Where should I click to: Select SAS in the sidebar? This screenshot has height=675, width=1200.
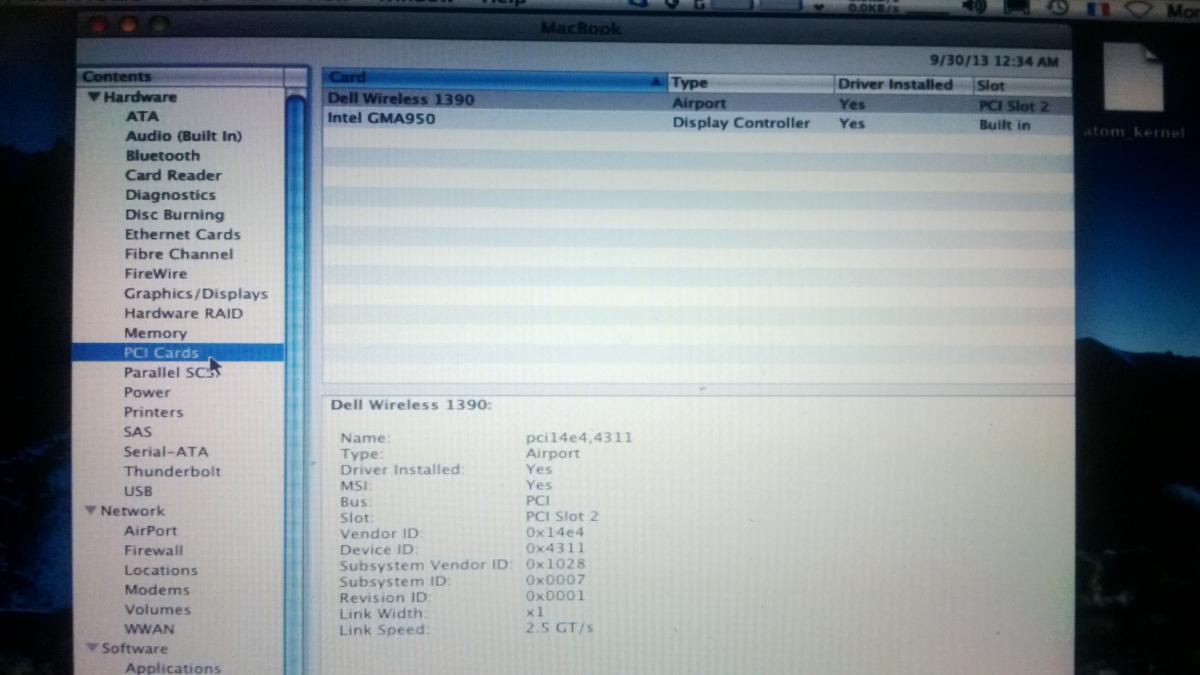[x=138, y=432]
